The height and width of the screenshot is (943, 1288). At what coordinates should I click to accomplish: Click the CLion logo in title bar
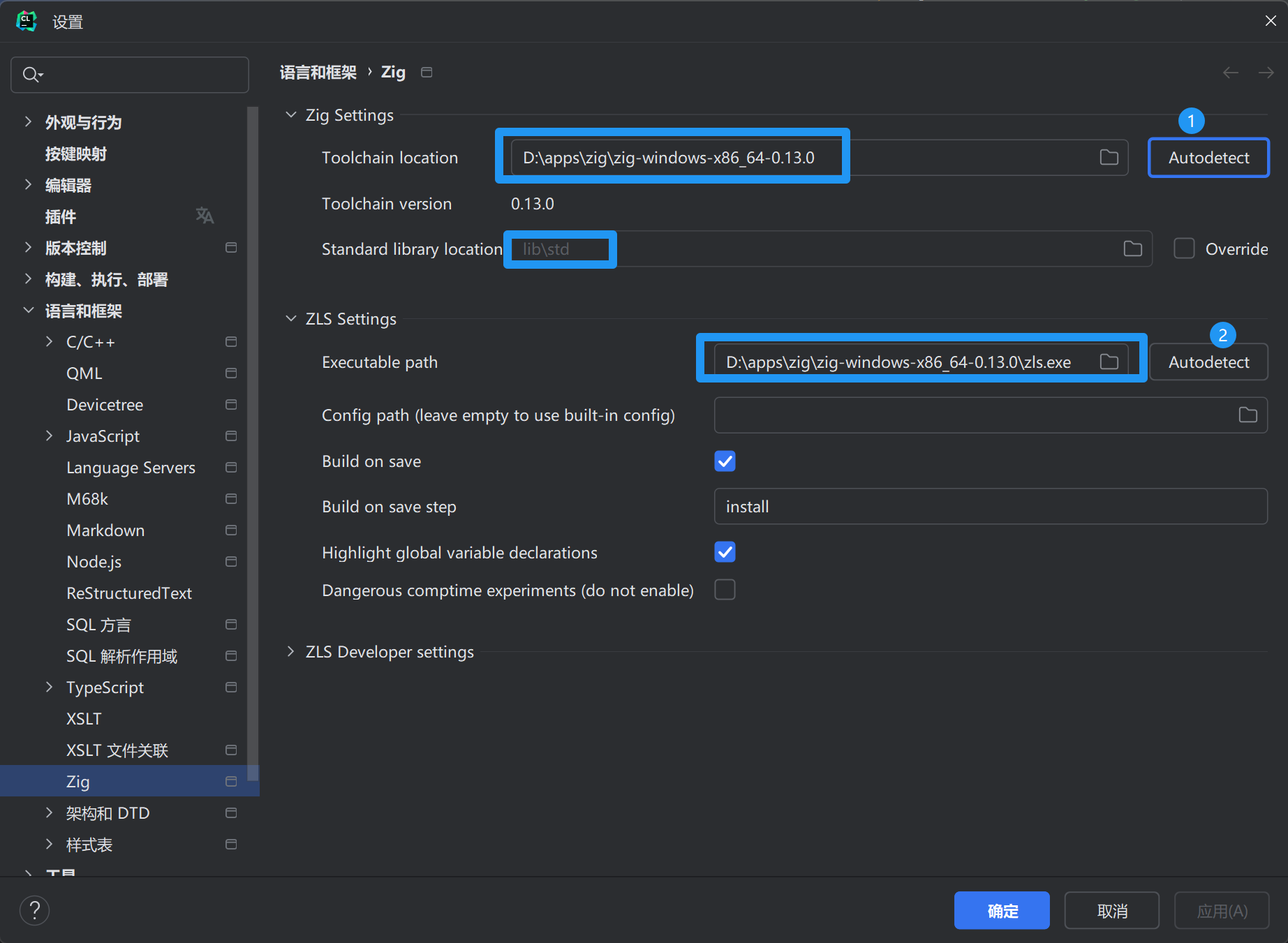(27, 21)
